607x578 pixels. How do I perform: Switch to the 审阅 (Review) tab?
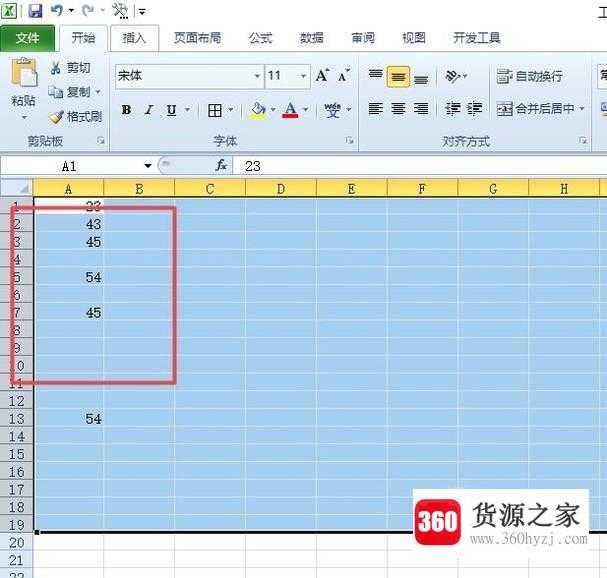[363, 38]
